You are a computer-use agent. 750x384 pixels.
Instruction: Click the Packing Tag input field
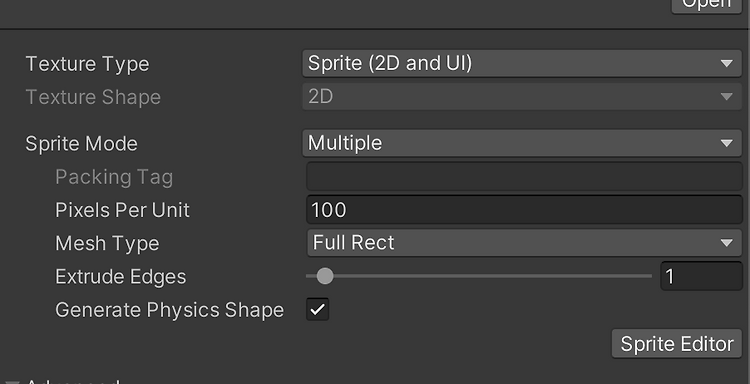click(x=524, y=176)
